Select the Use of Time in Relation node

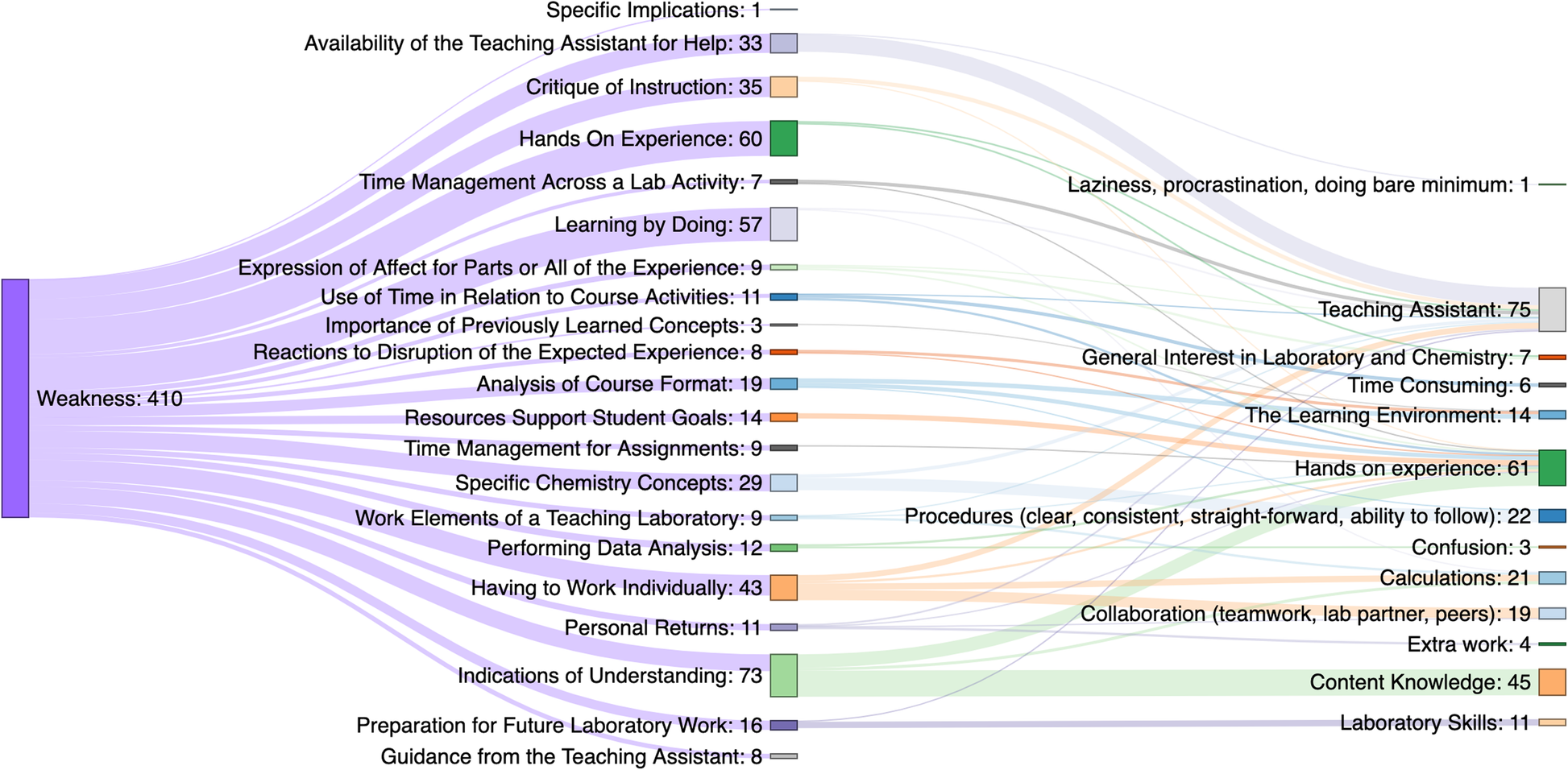pos(783,297)
